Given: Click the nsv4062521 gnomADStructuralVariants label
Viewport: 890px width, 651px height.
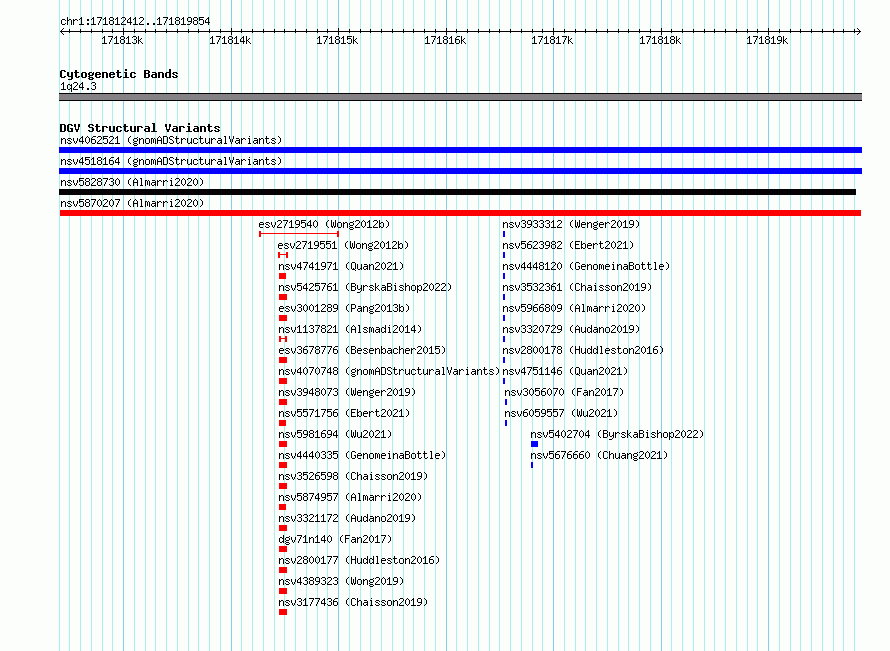Looking at the screenshot, I should (x=171, y=140).
